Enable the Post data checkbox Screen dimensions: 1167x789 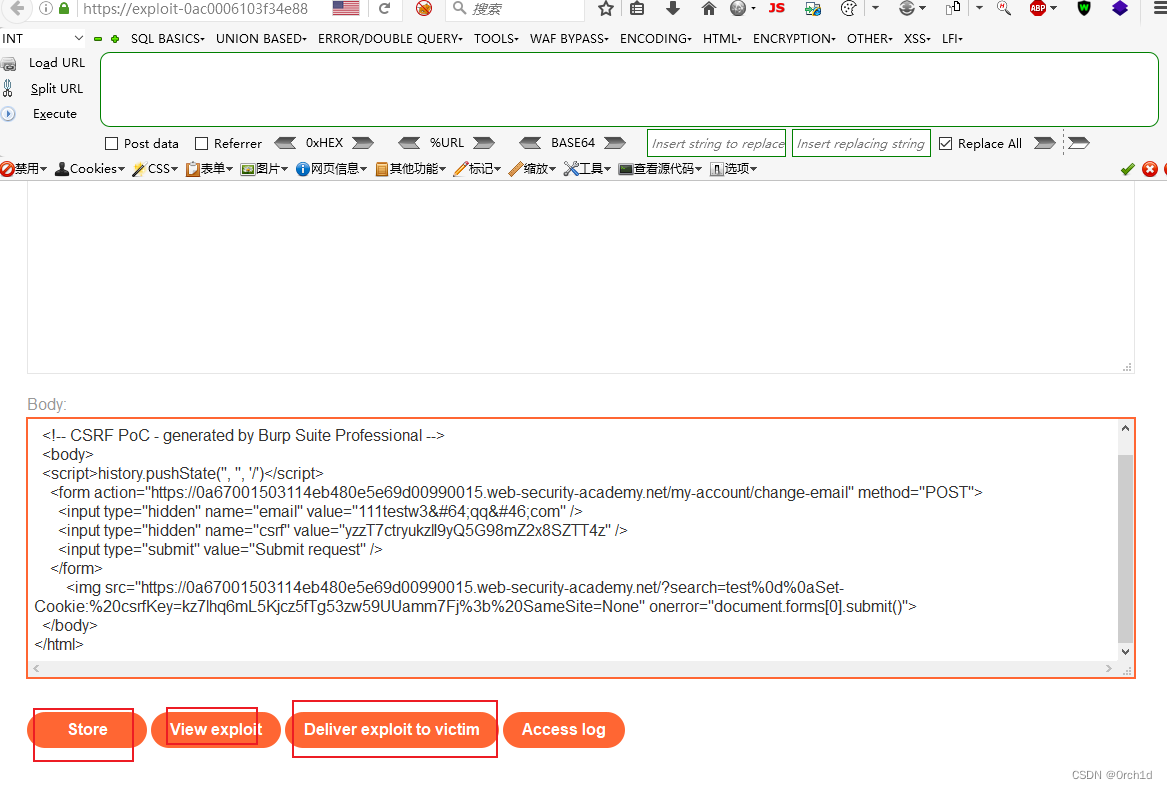pos(112,144)
